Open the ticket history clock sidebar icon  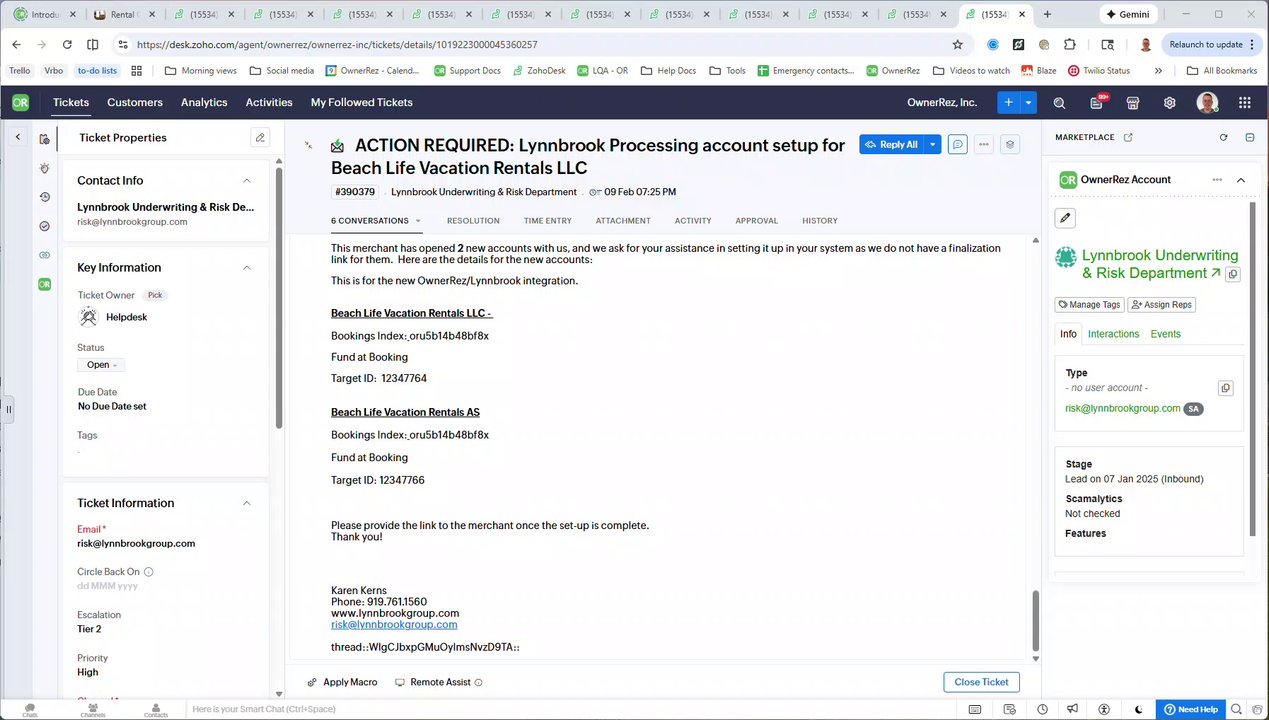44,197
